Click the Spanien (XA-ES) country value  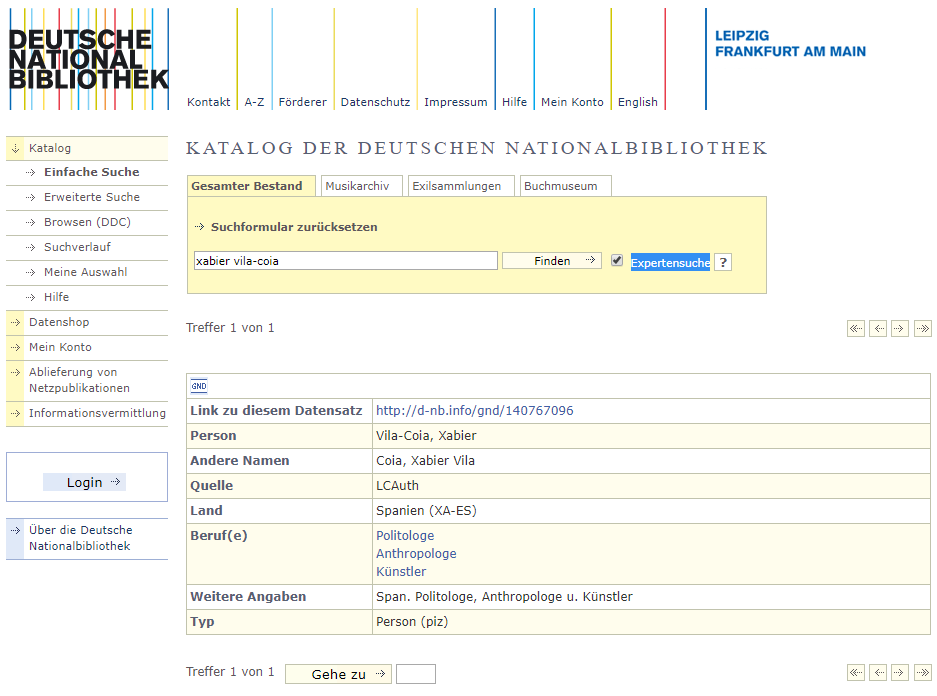426,511
